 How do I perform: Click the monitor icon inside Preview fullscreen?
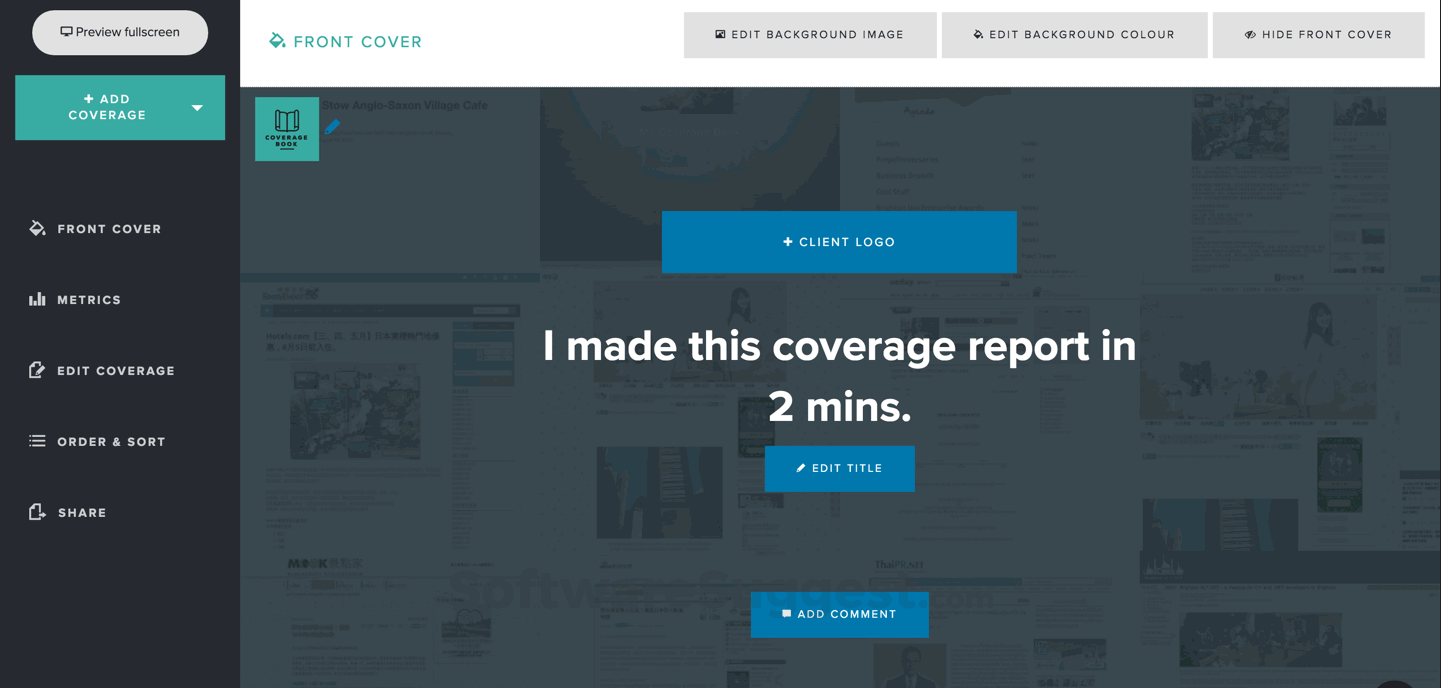point(66,31)
